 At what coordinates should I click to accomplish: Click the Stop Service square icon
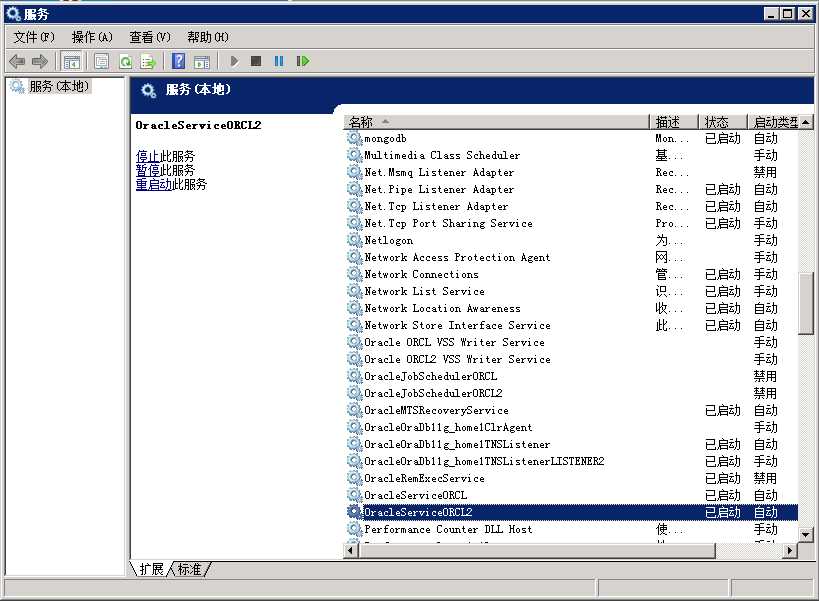click(256, 62)
